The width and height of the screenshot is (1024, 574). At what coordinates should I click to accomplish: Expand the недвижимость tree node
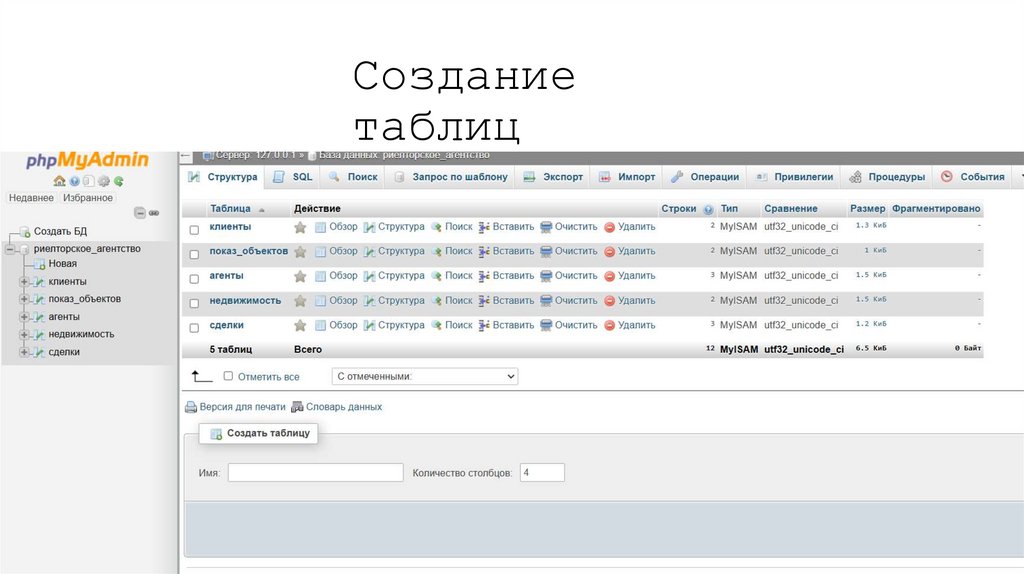pos(24,334)
